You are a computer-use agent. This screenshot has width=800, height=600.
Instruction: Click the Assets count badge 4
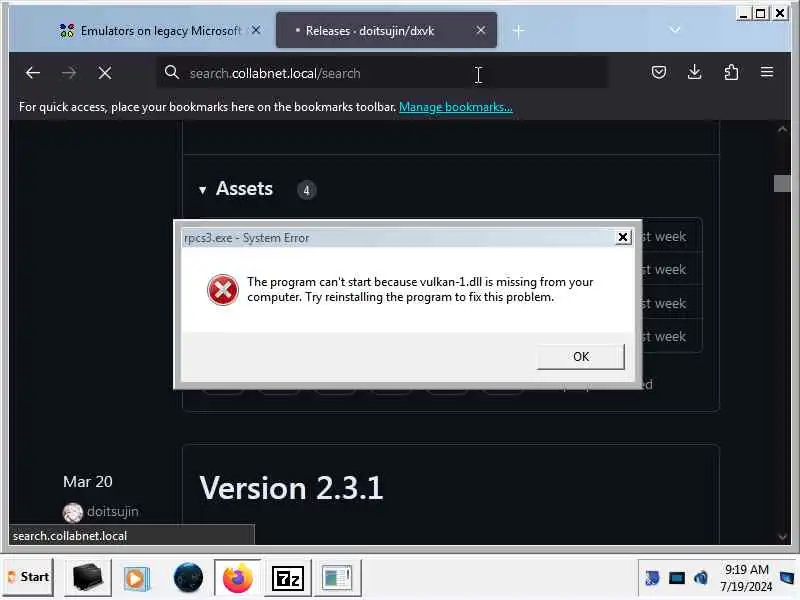click(306, 190)
